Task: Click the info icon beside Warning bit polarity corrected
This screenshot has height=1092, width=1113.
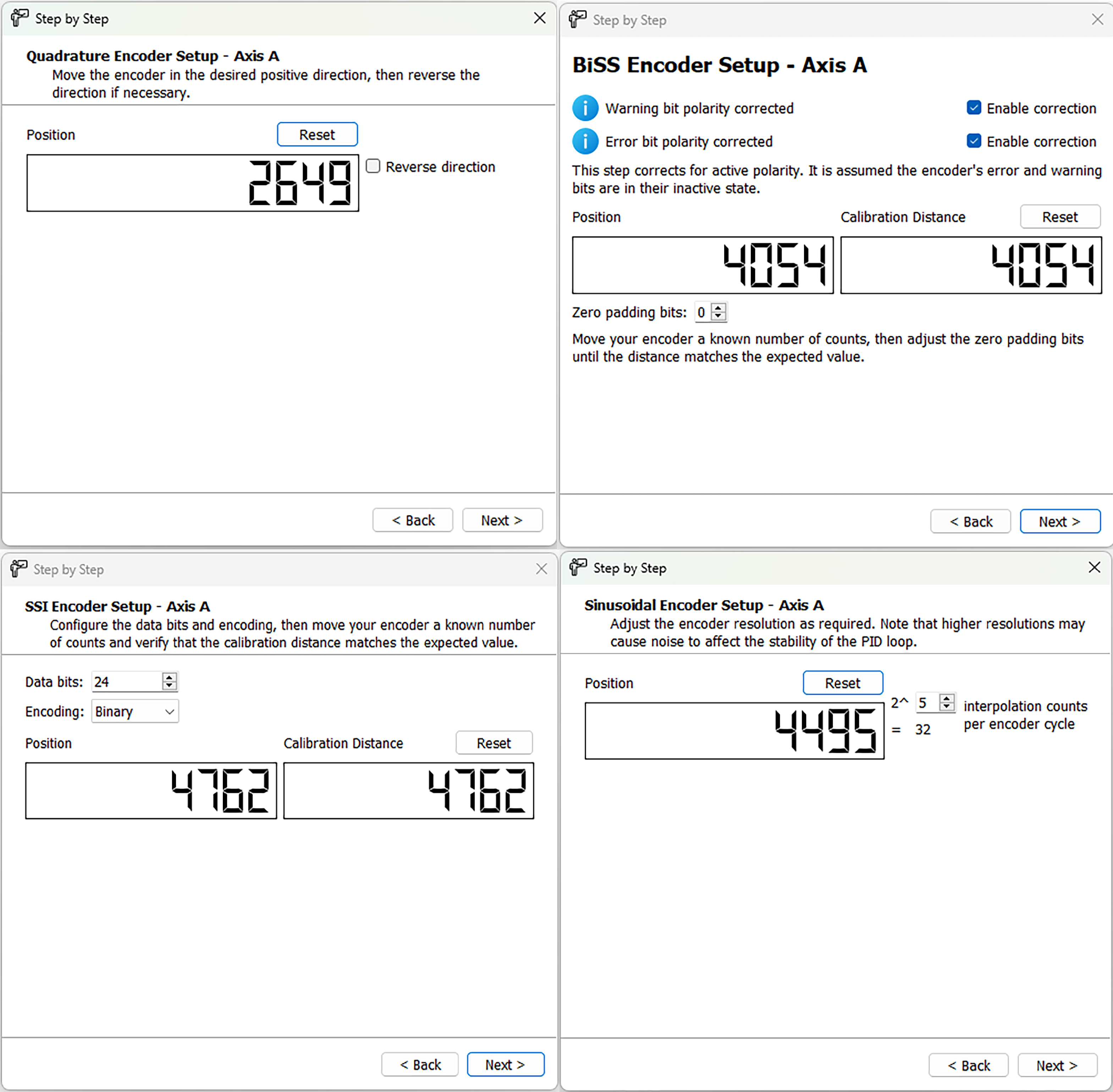Action: [585, 108]
